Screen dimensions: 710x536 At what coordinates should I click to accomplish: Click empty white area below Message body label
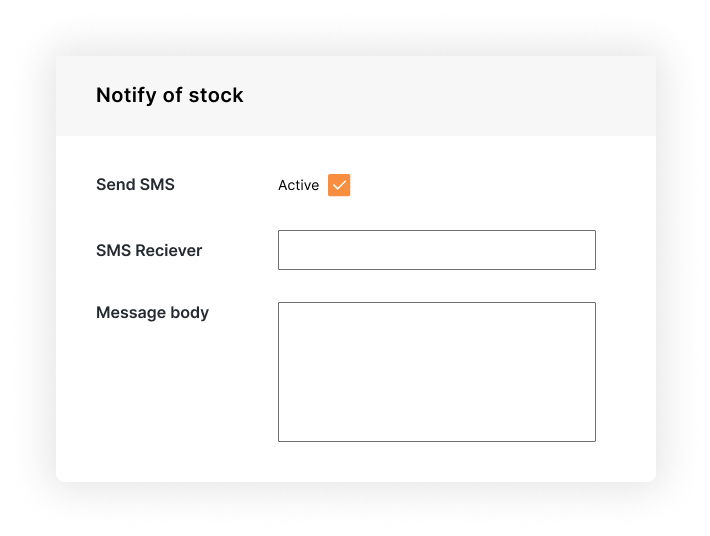[163, 389]
